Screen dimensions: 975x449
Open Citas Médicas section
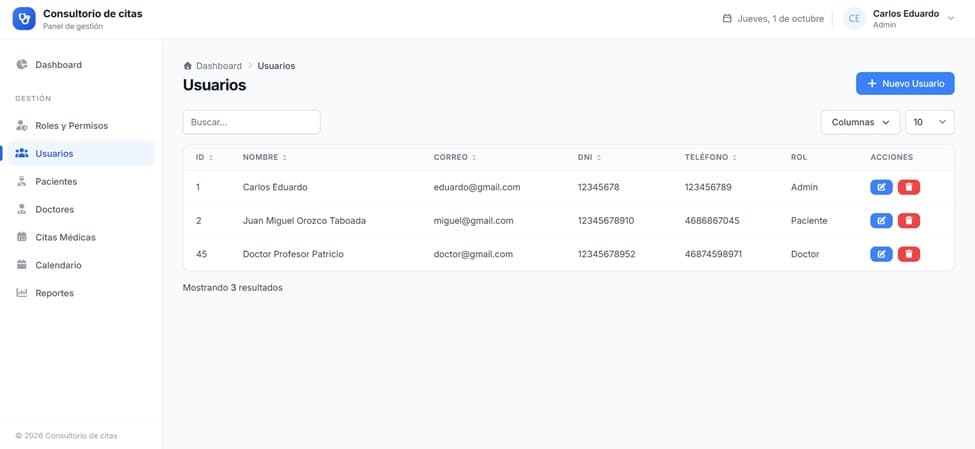point(80,237)
